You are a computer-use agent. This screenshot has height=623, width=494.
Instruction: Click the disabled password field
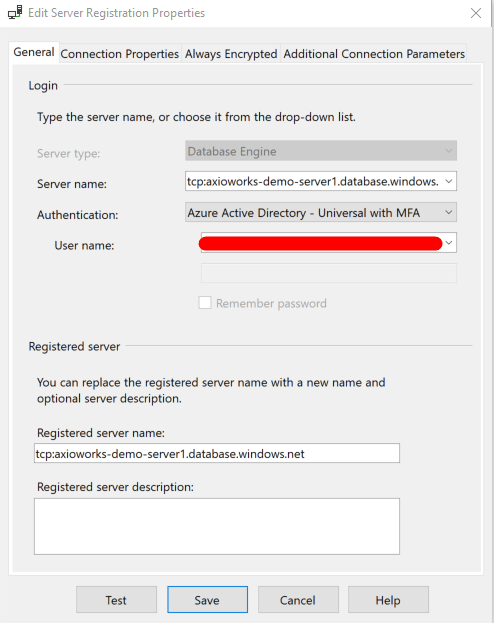point(329,273)
